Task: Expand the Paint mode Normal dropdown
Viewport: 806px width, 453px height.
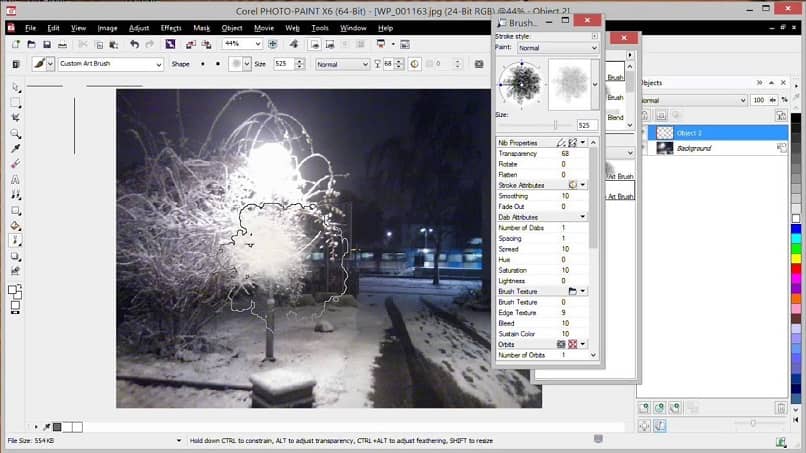Action: (x=593, y=48)
